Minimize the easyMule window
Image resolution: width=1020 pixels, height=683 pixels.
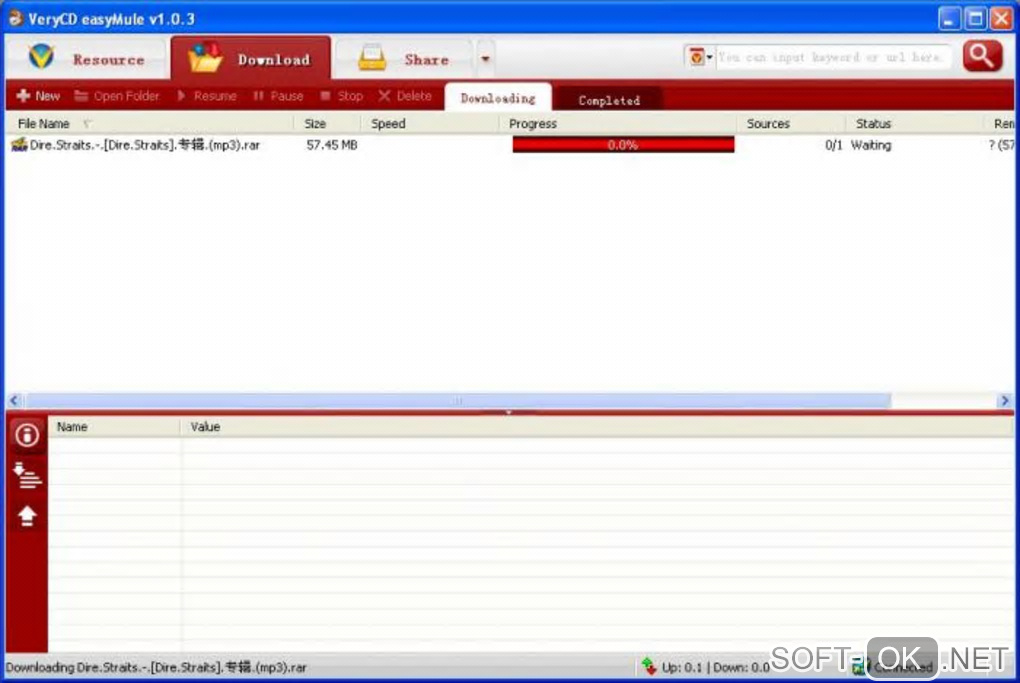949,19
